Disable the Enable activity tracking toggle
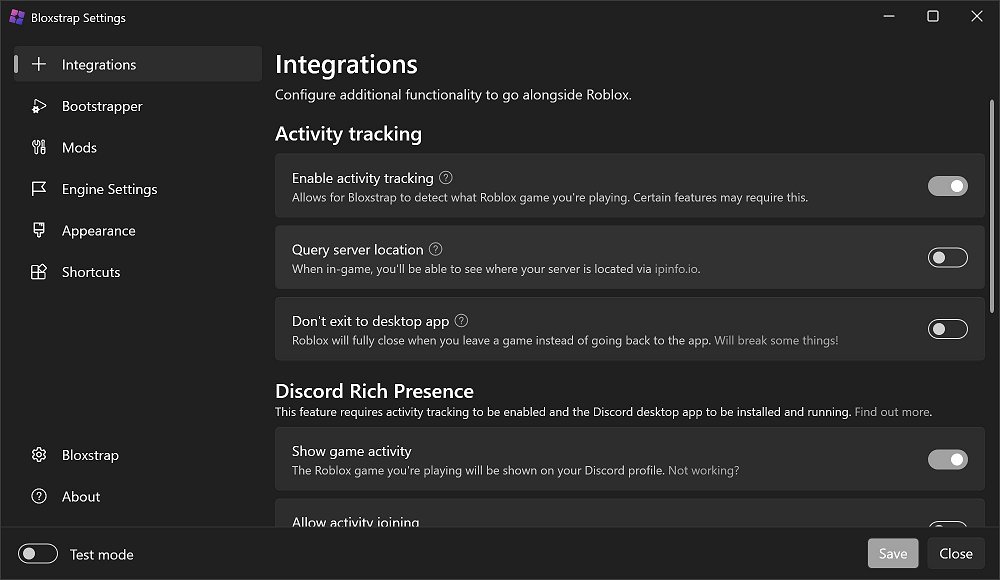This screenshot has height=580, width=1000. [x=947, y=186]
